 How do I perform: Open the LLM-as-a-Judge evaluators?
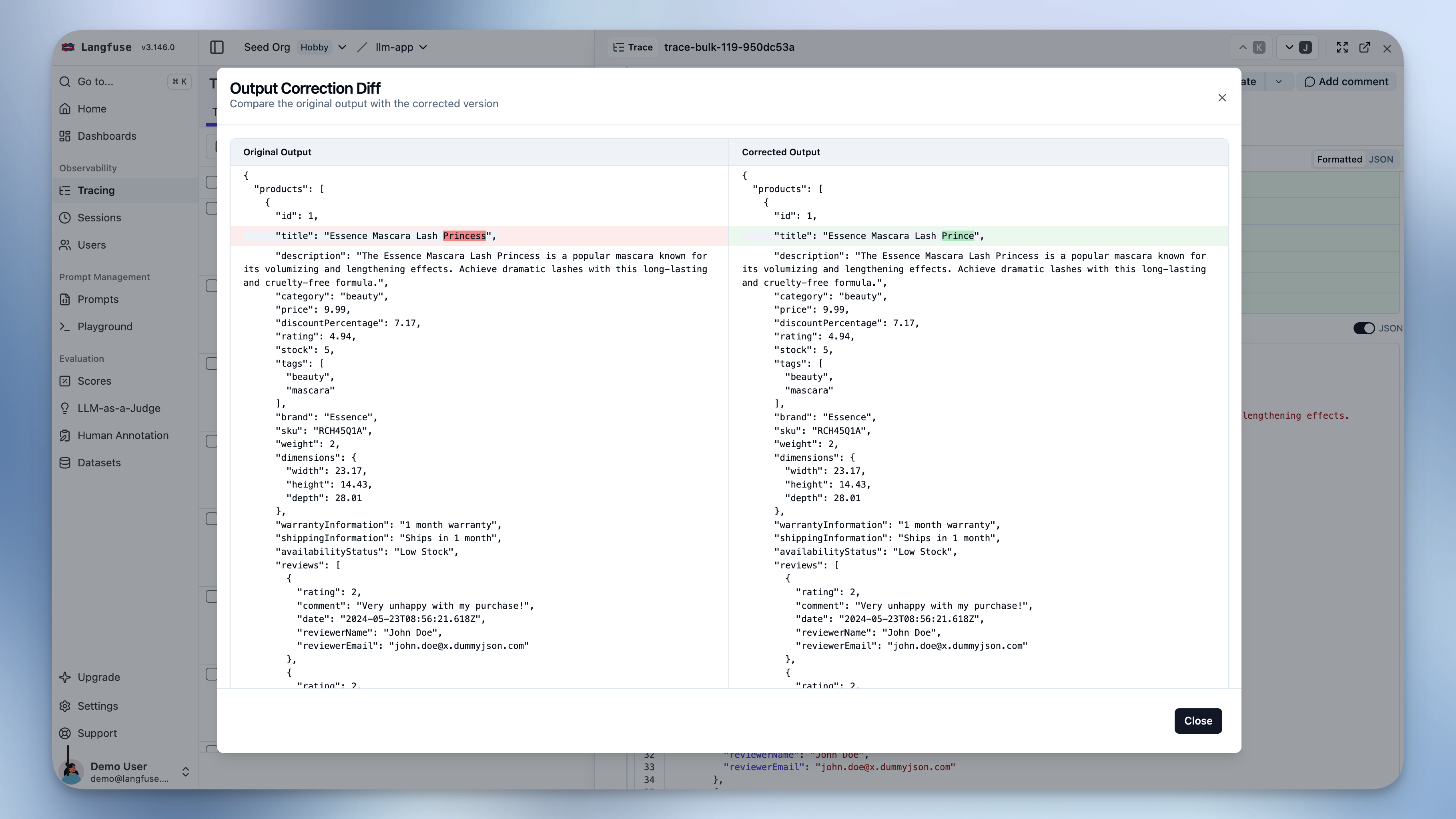(x=119, y=408)
